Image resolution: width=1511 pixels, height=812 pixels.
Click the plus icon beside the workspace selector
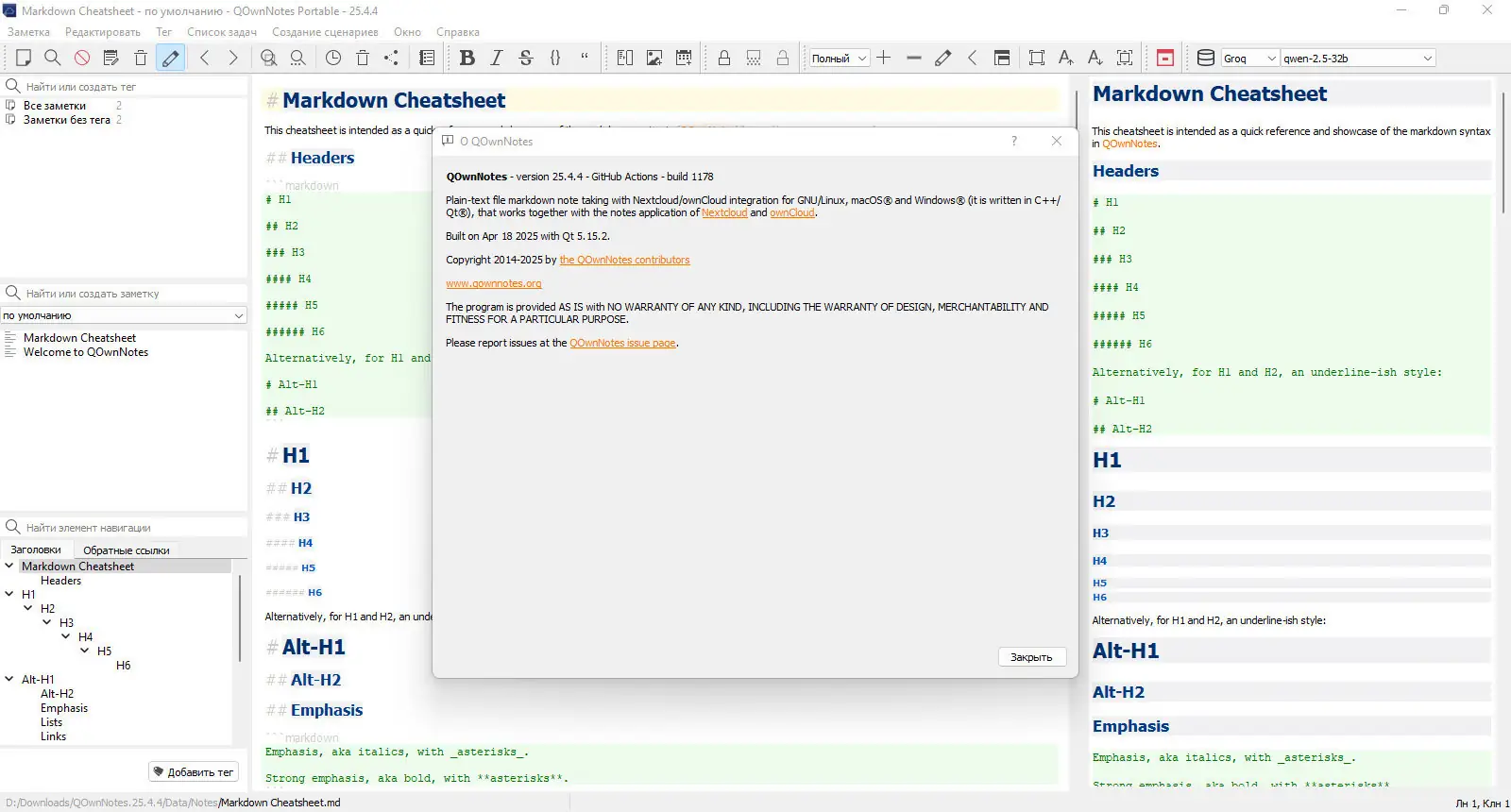pos(884,58)
